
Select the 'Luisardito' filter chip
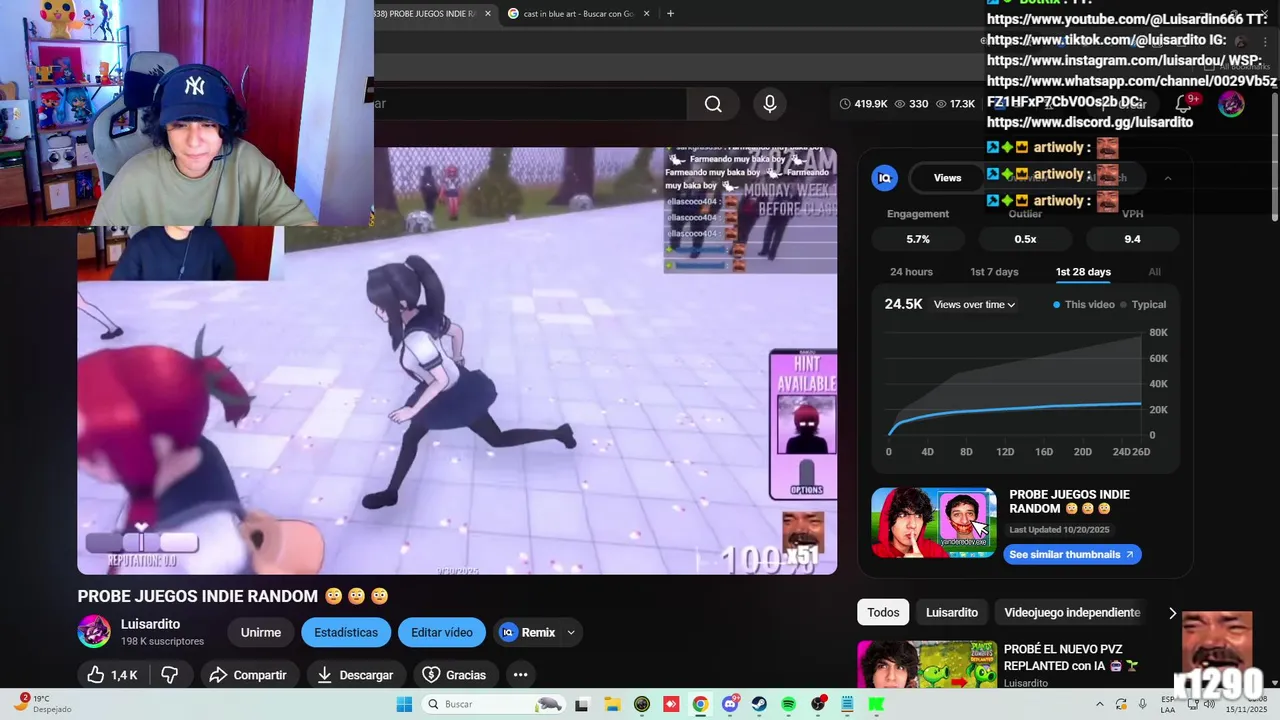click(951, 612)
